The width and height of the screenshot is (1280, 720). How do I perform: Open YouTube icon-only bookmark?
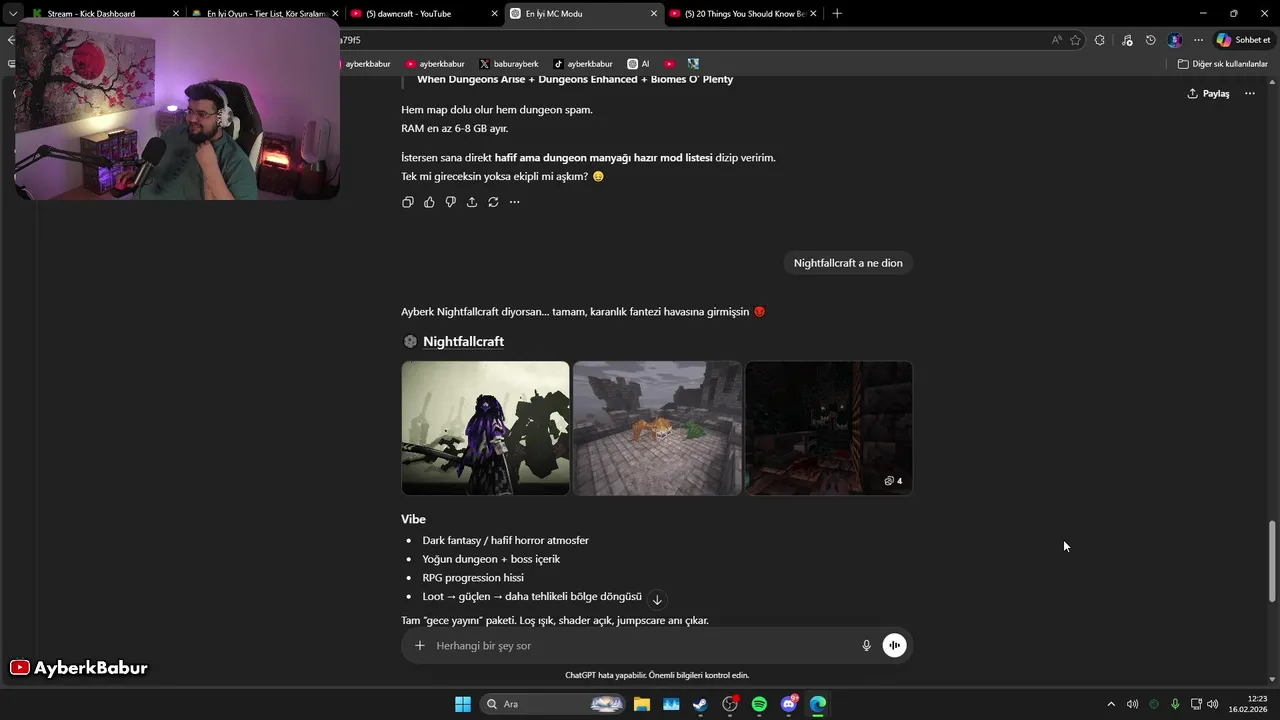[x=670, y=64]
